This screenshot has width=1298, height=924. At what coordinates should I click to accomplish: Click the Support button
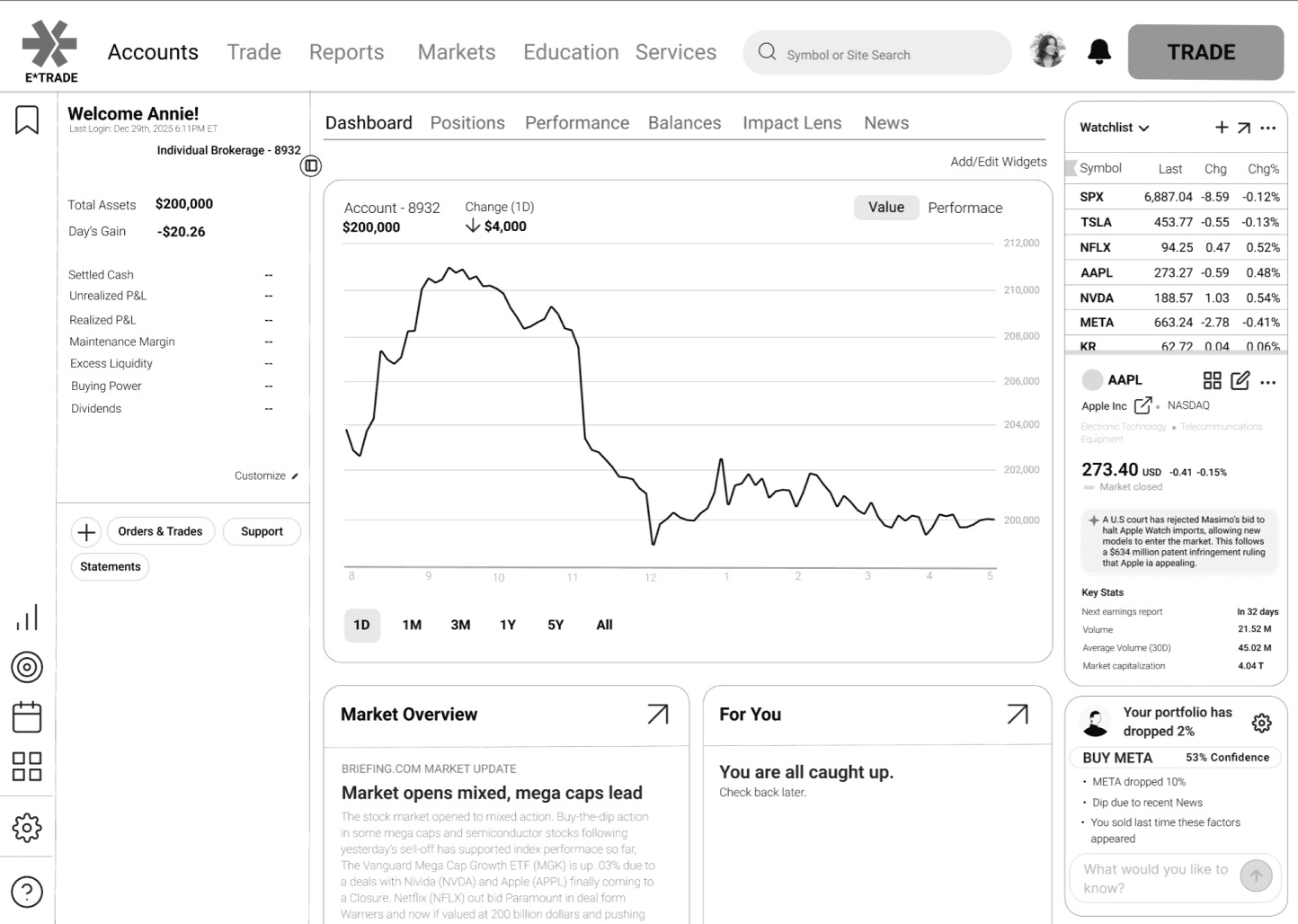tap(262, 532)
